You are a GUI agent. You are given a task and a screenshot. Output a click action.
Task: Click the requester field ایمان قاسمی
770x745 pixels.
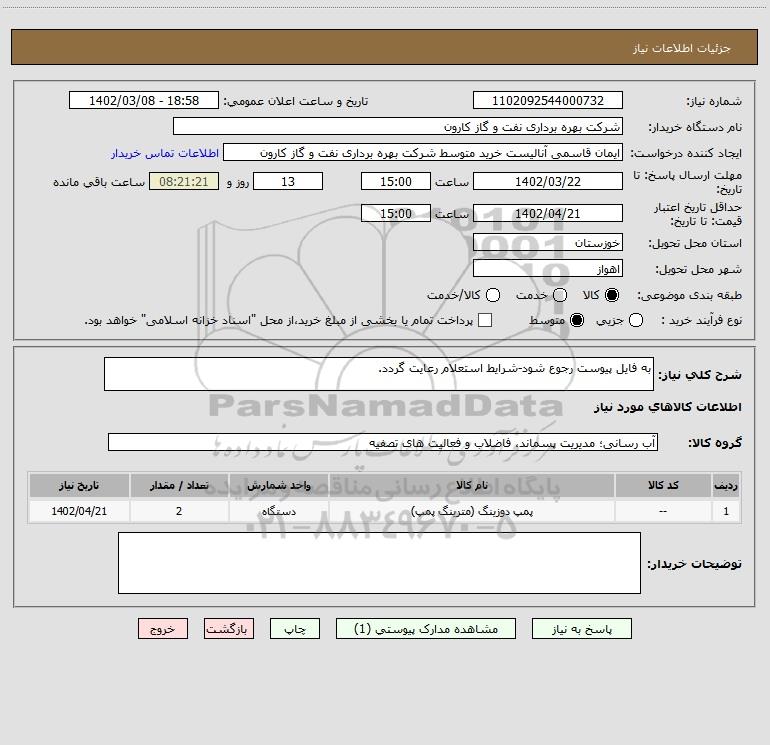[423, 152]
